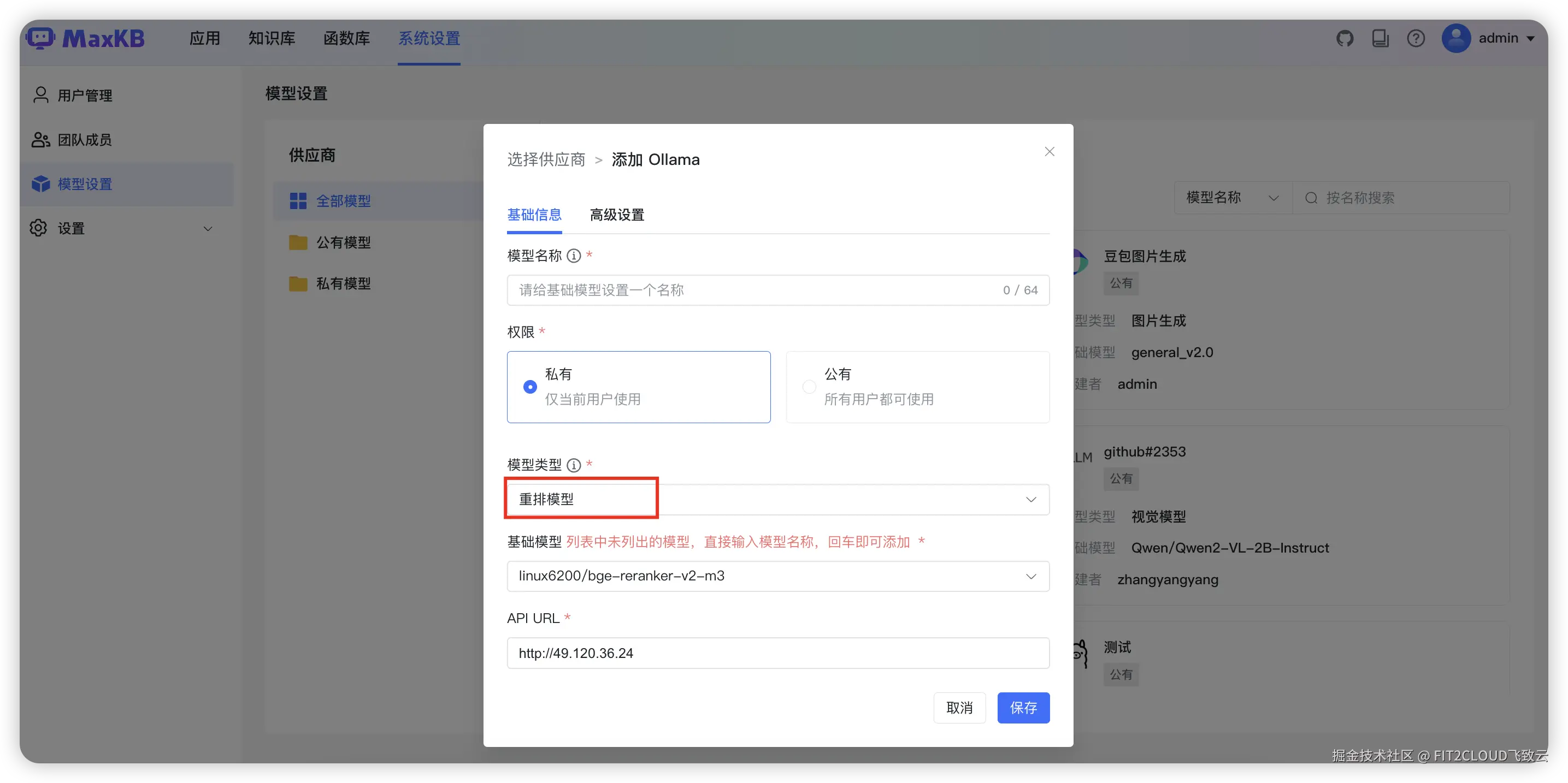Click the 视觉模型 model type value
Viewport: 1568px width, 783px height.
pyautogui.click(x=1158, y=517)
